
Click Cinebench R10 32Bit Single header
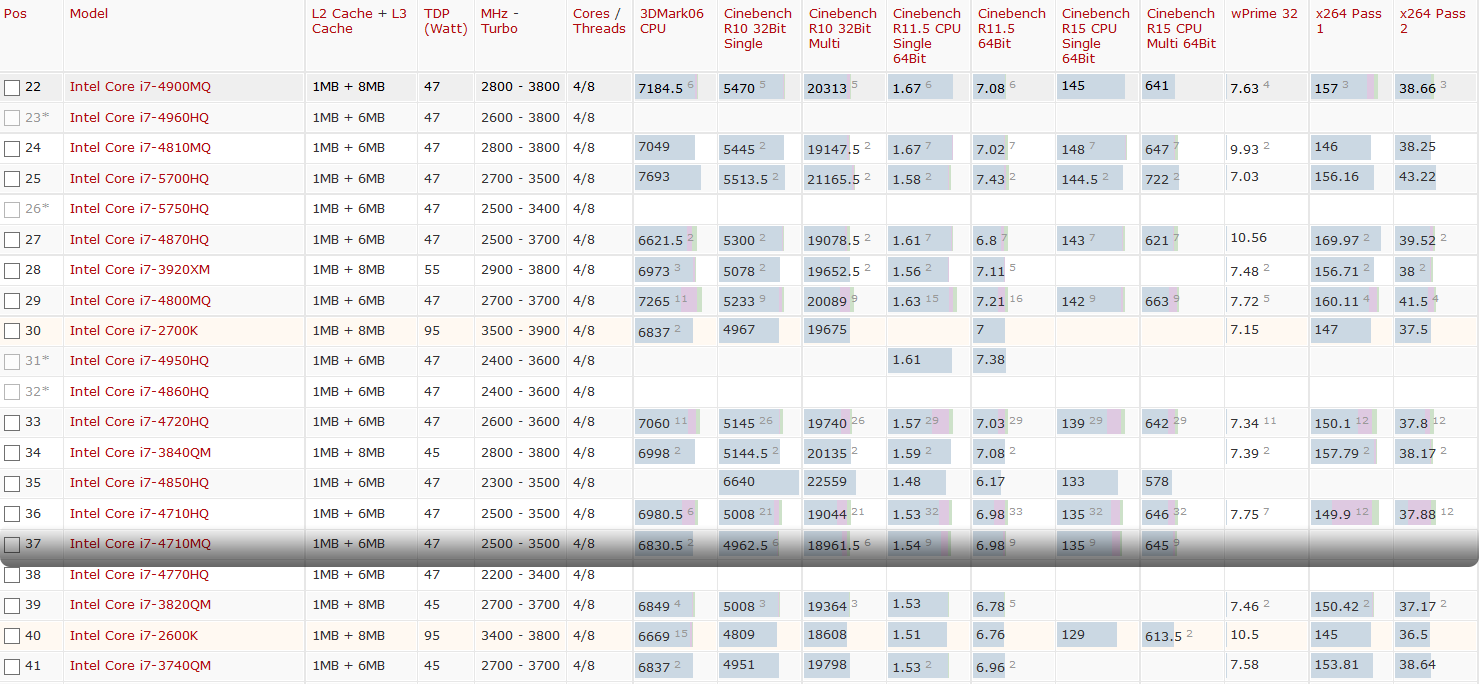point(758,29)
